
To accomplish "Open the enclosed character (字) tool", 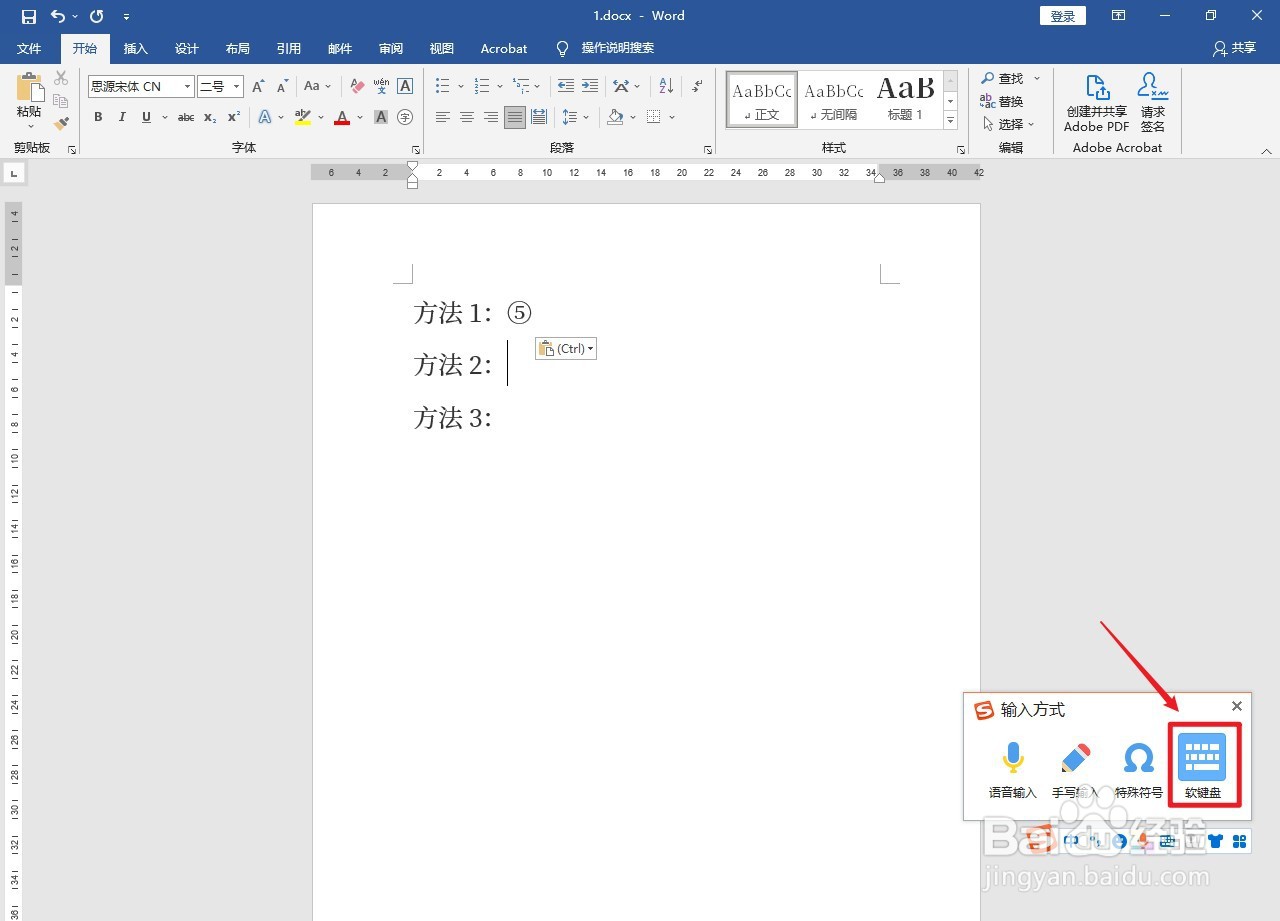I will pos(405,117).
